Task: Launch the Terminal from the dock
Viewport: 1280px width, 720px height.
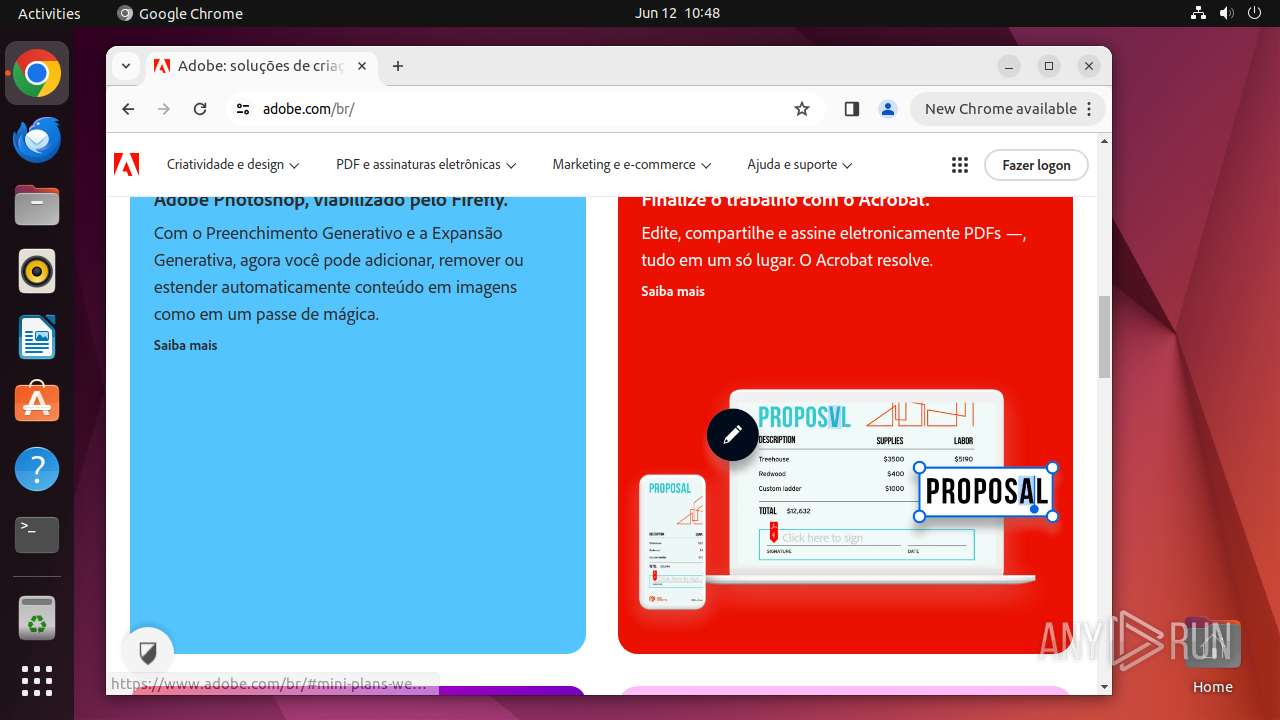Action: point(37,535)
